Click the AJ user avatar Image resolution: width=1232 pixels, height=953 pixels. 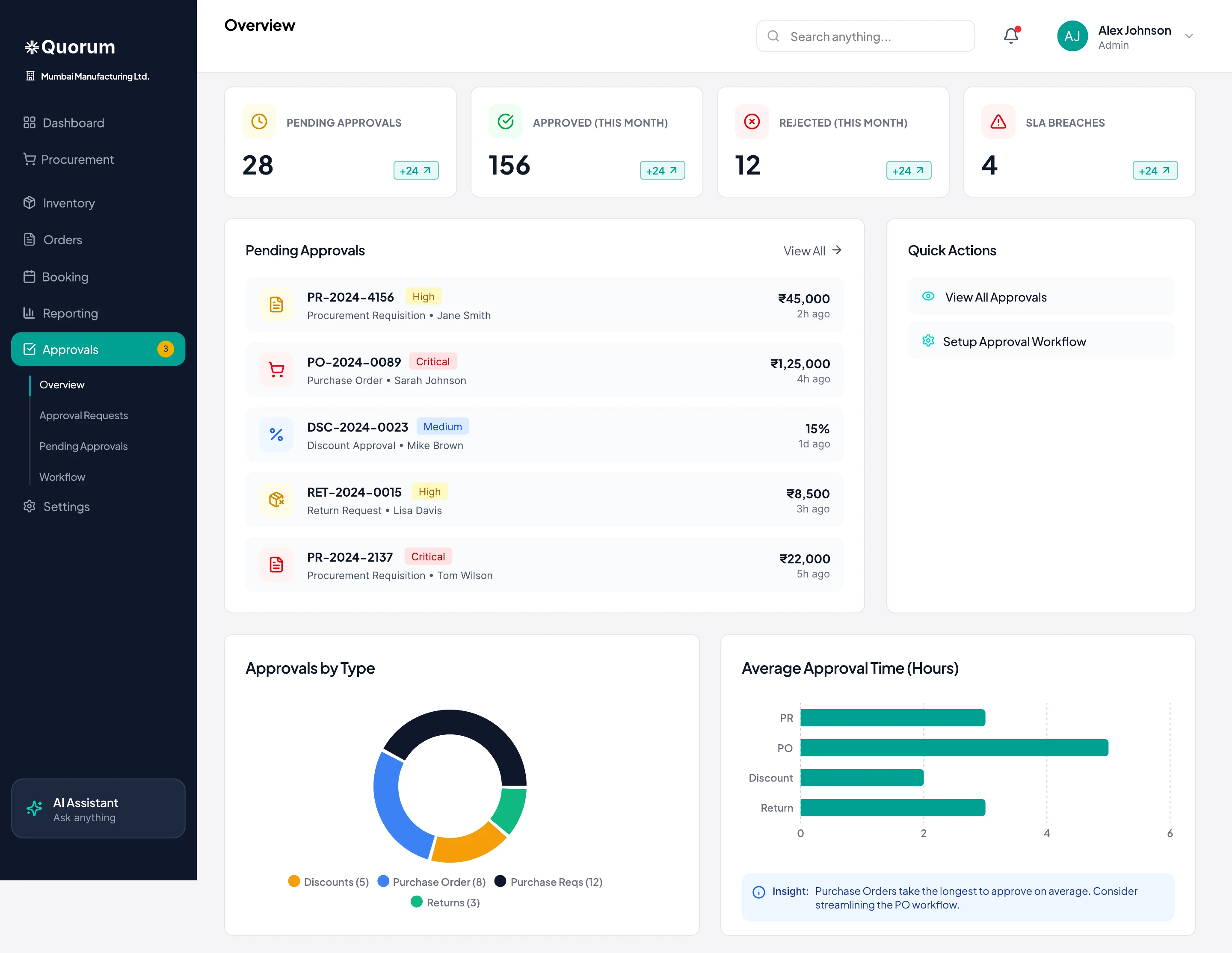[x=1072, y=36]
